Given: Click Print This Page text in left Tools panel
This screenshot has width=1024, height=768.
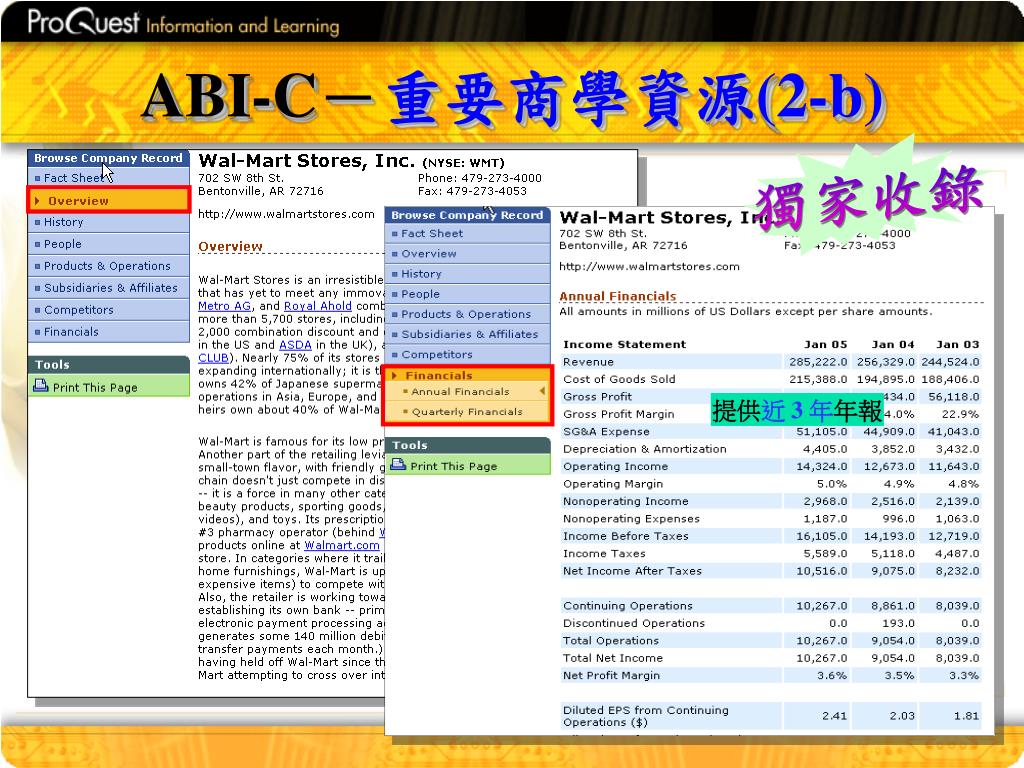Looking at the screenshot, I should pyautogui.click(x=95, y=387).
